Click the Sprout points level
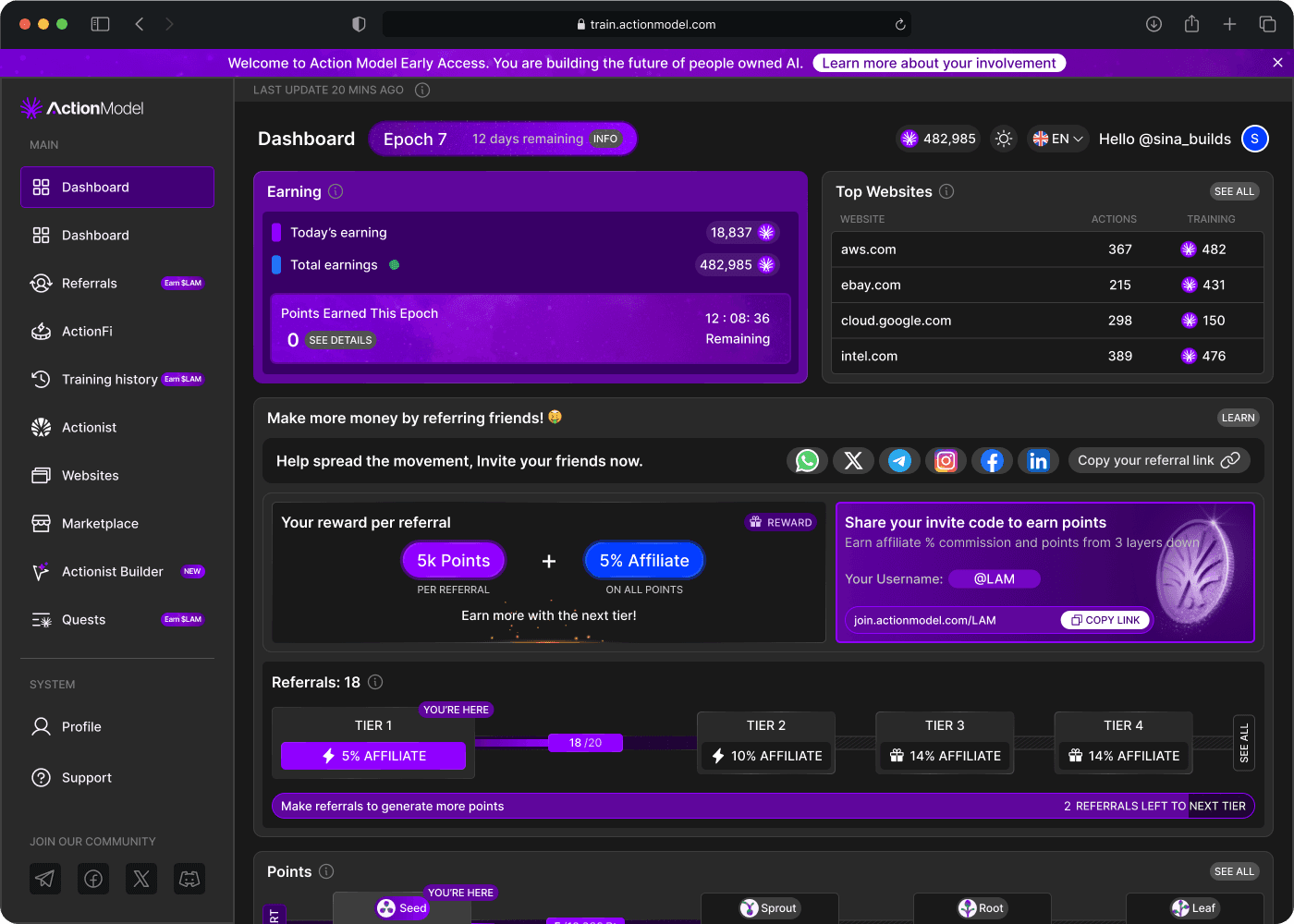 pyautogui.click(x=769, y=908)
